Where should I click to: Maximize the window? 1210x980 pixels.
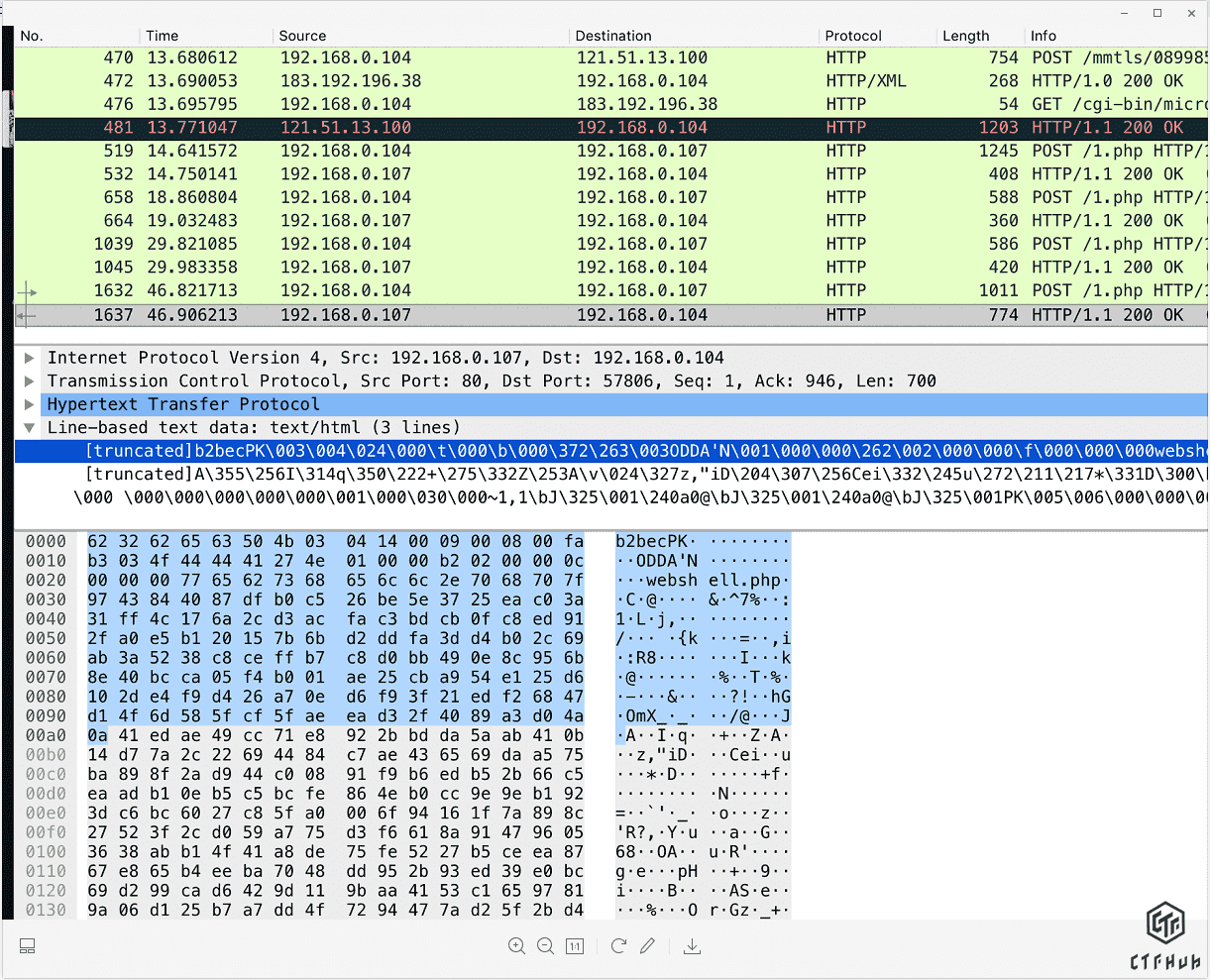(x=1157, y=14)
